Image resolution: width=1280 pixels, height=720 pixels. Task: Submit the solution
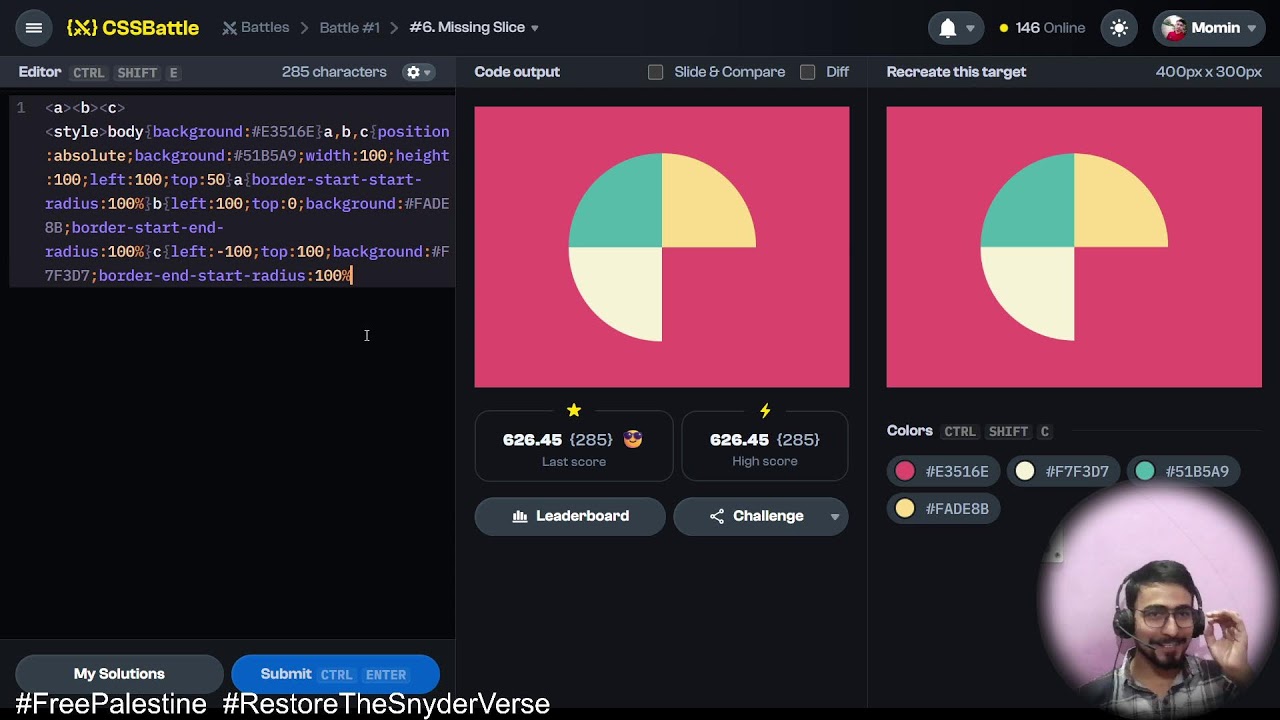(x=335, y=674)
